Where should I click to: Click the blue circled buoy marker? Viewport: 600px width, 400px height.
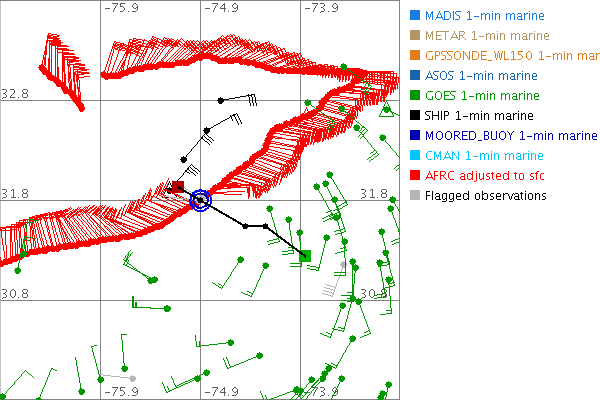(200, 200)
